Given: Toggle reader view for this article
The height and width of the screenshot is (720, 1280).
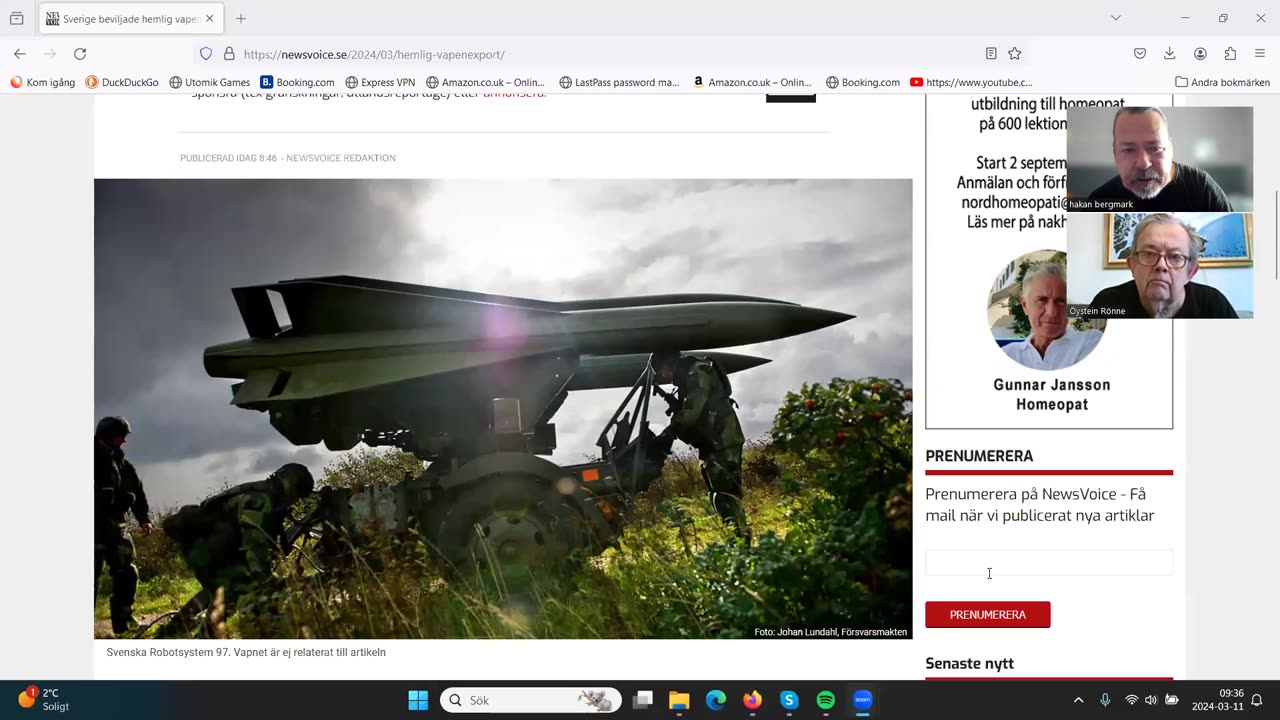Looking at the screenshot, I should coord(991,54).
